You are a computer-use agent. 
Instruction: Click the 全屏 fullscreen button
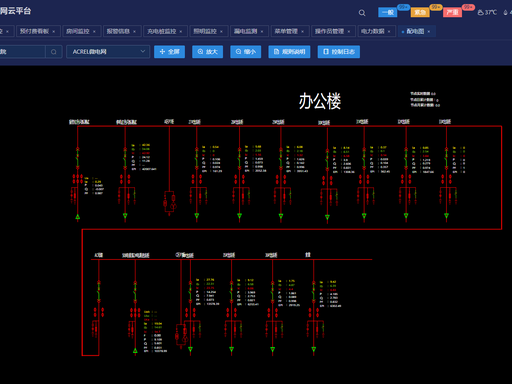tap(169, 52)
